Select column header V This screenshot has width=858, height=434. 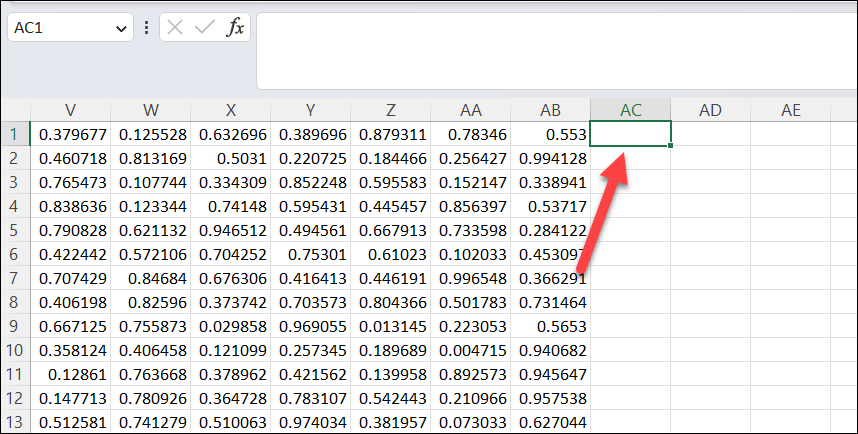click(x=70, y=110)
